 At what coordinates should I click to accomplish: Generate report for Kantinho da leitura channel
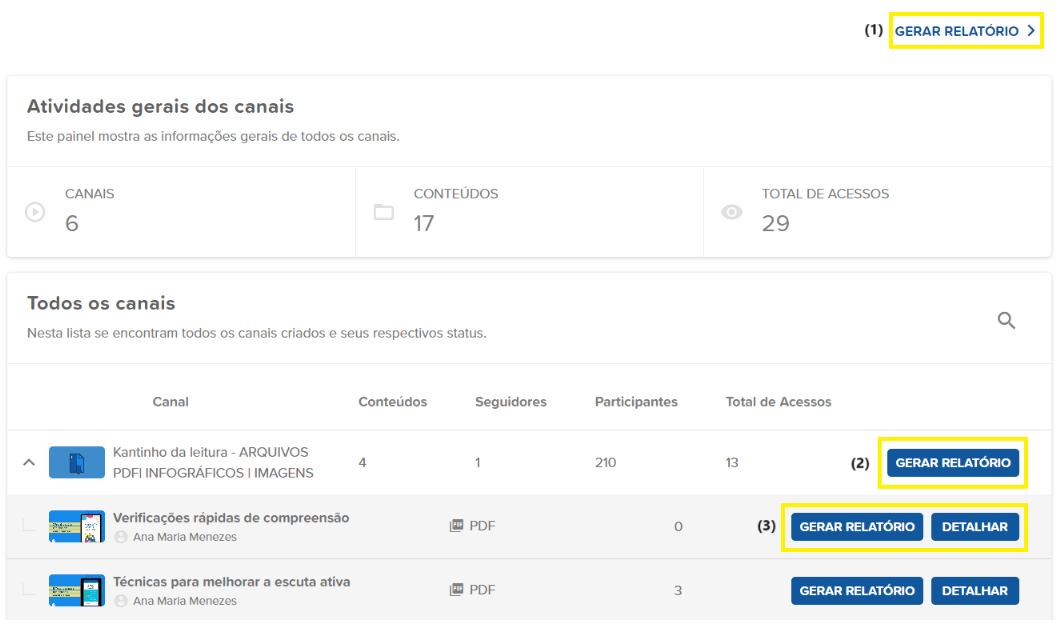(x=952, y=463)
